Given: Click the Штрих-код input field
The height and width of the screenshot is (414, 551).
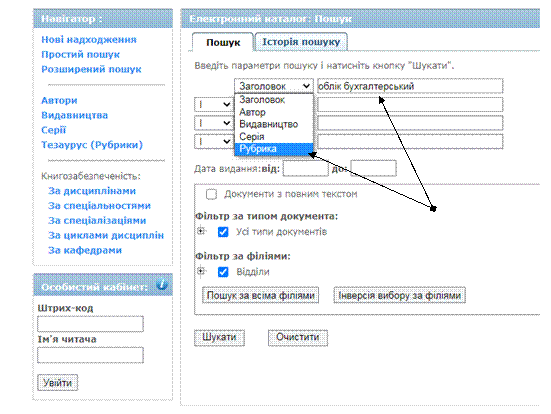Looking at the screenshot, I should point(90,324).
